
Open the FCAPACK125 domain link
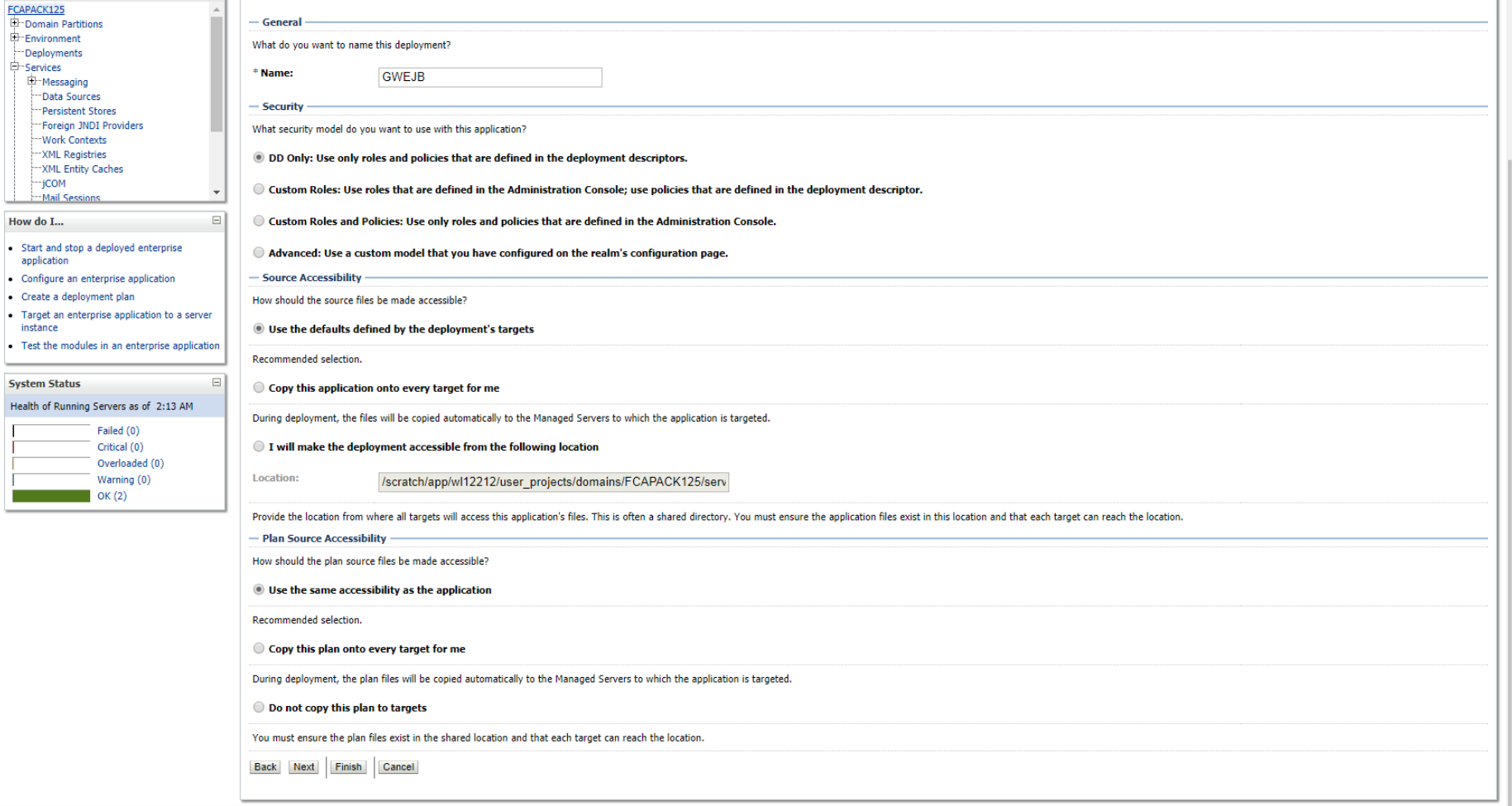(x=36, y=9)
